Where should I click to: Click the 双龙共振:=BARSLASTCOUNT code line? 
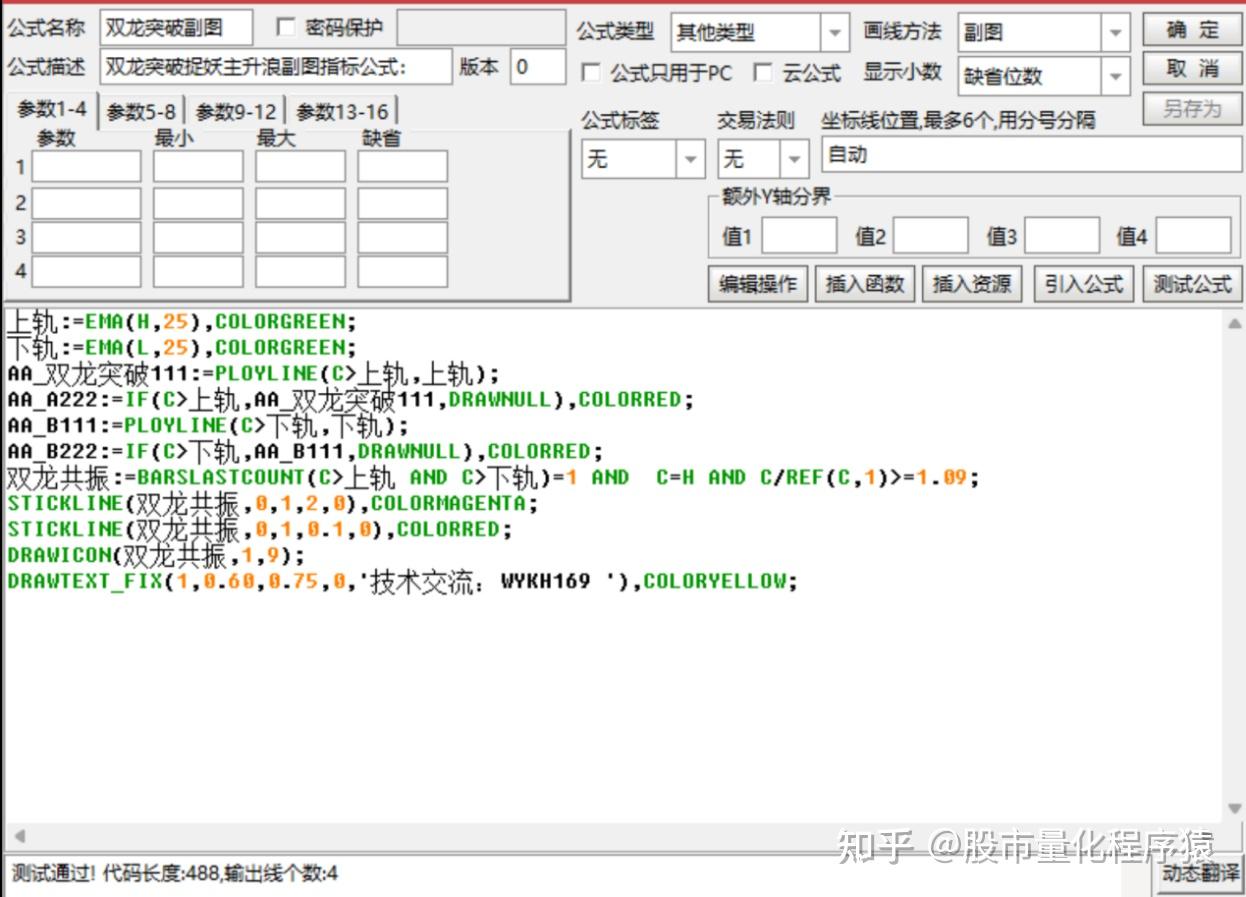point(493,478)
